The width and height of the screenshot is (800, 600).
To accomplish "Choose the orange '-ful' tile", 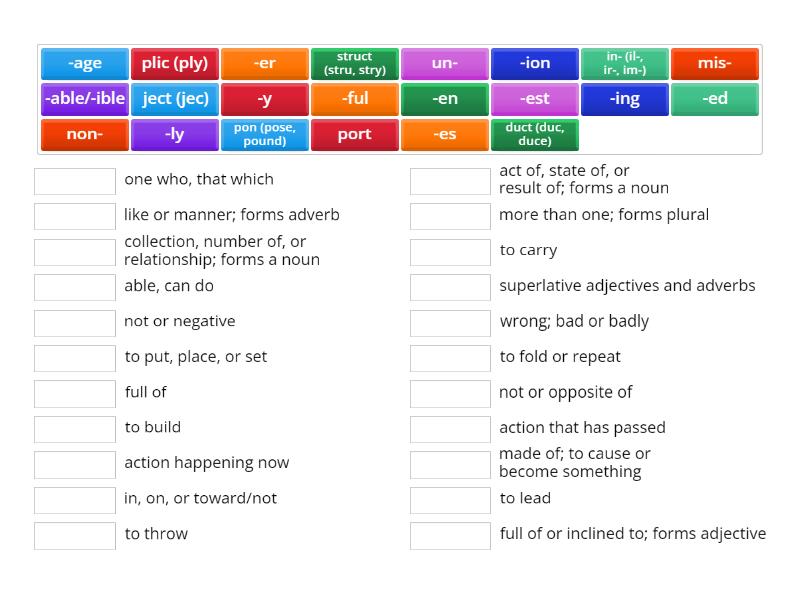I will [355, 99].
